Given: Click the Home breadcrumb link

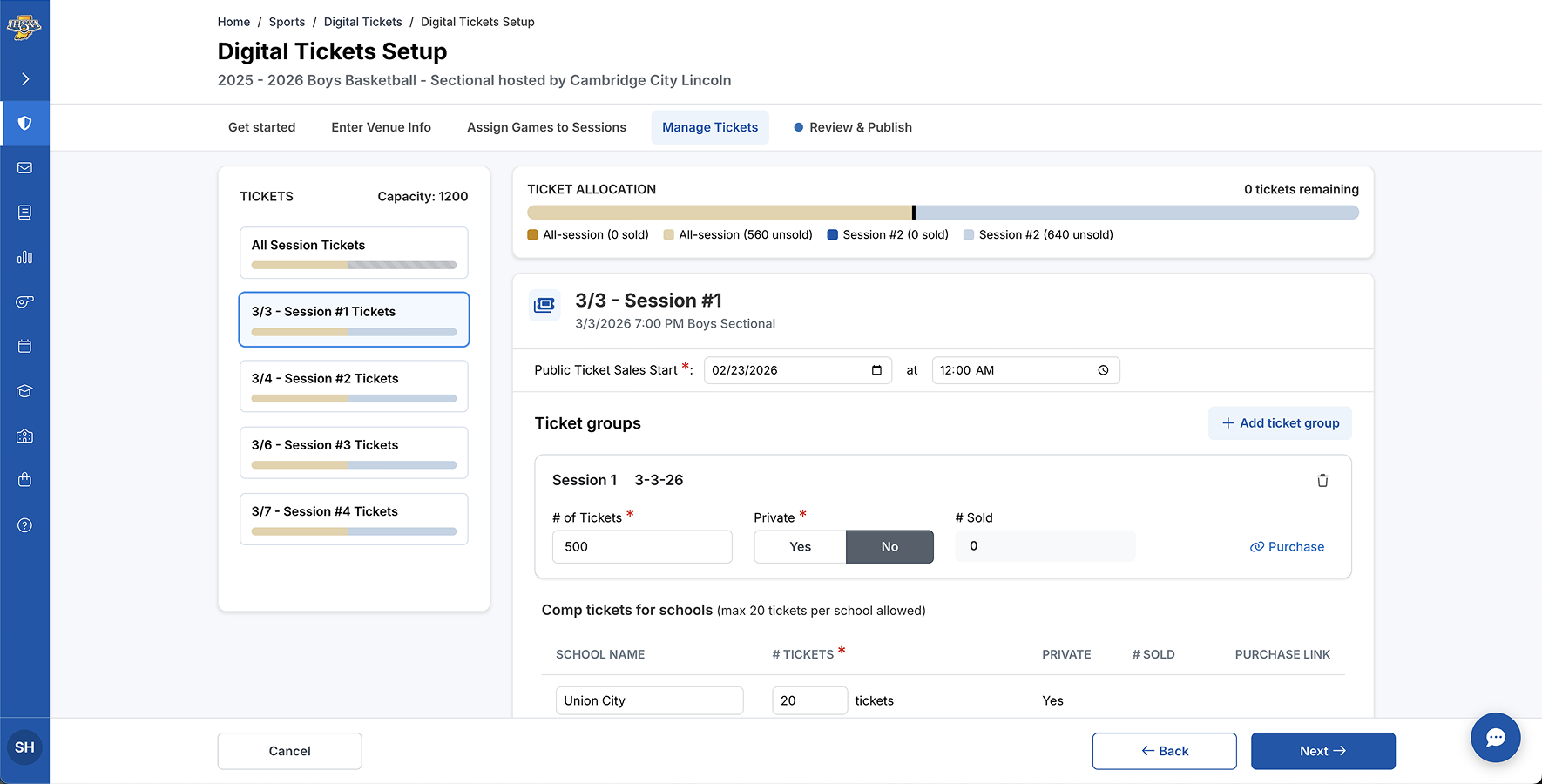Looking at the screenshot, I should (233, 22).
